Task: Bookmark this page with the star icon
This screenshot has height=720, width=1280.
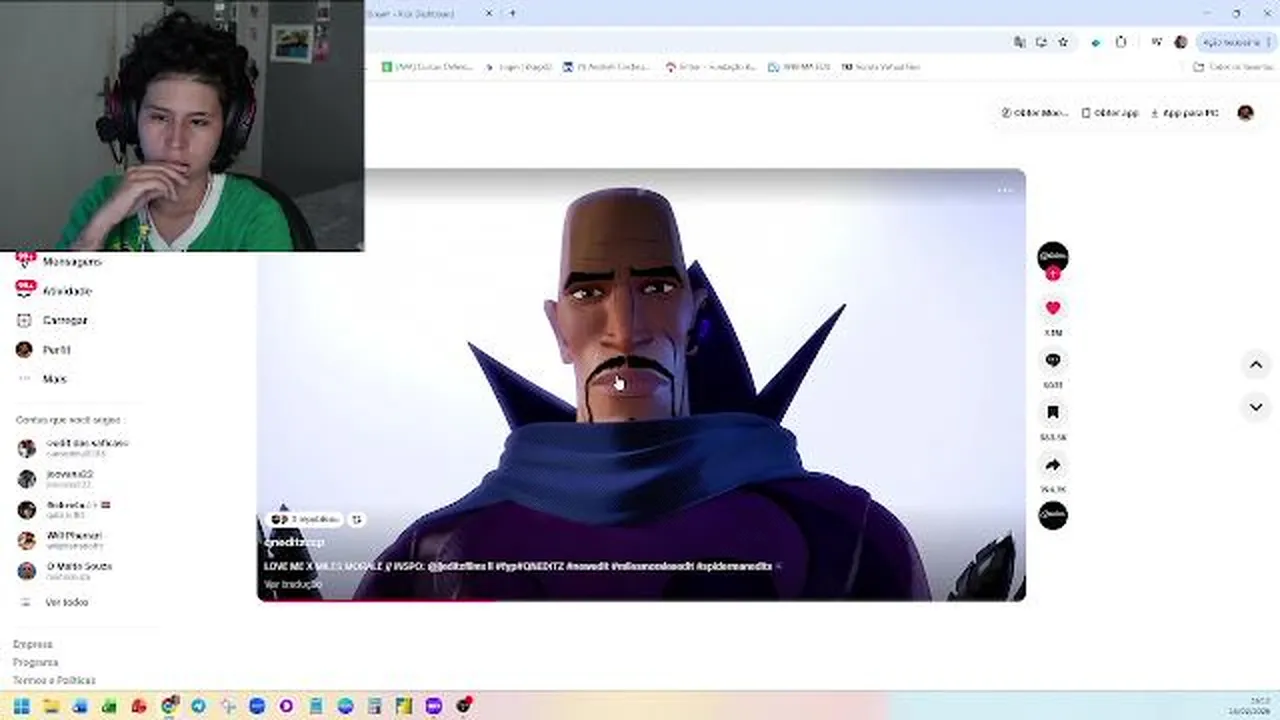Action: (1063, 42)
